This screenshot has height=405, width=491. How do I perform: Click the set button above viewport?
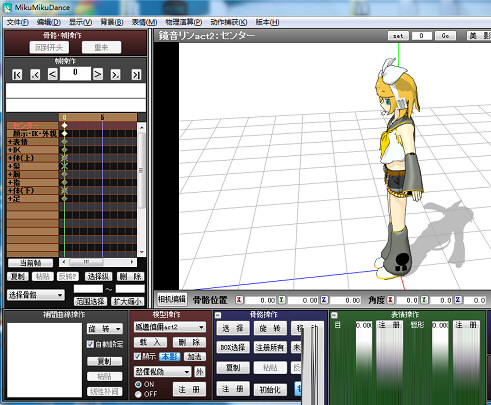pyautogui.click(x=398, y=36)
